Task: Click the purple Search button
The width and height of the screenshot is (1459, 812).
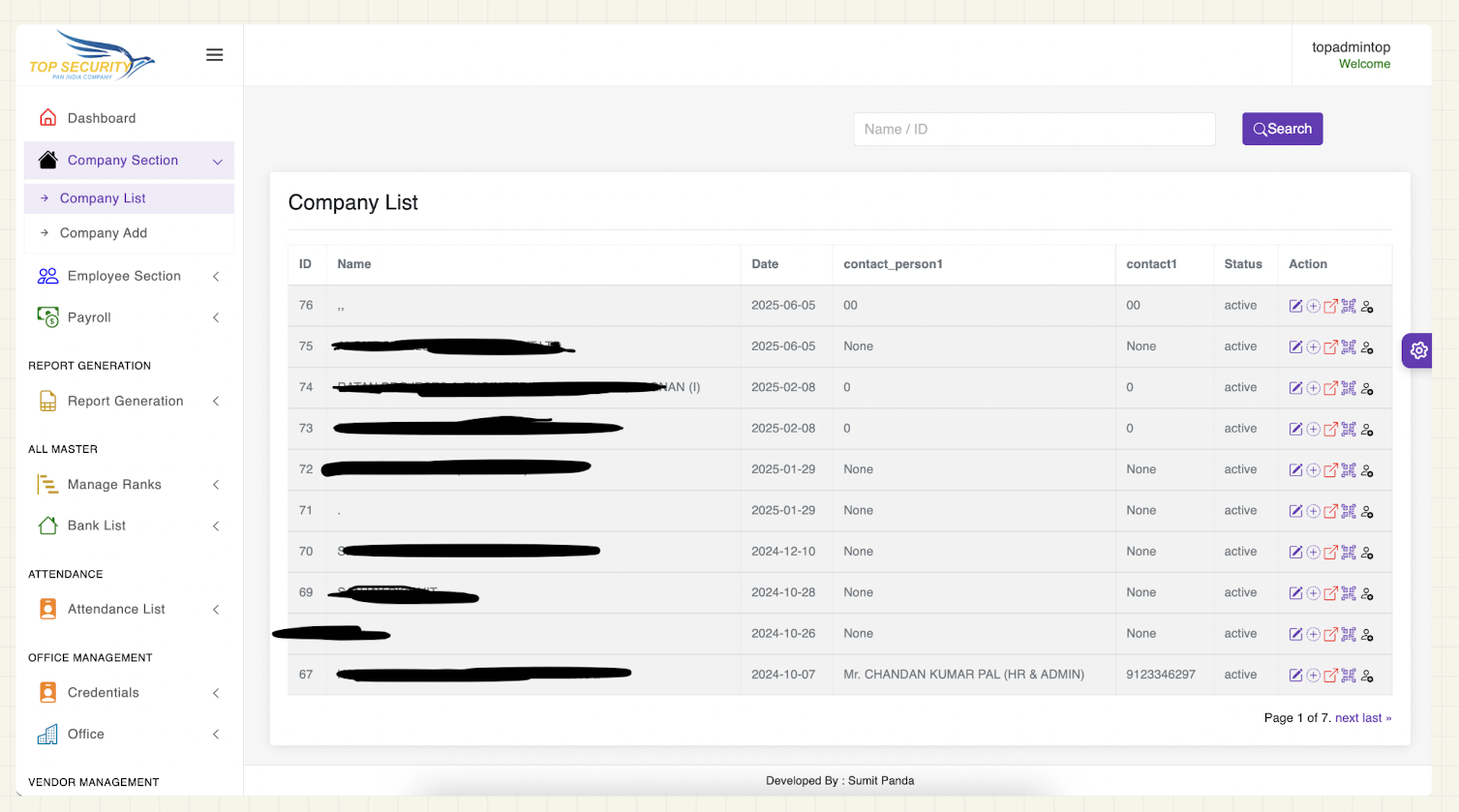Action: (x=1282, y=129)
